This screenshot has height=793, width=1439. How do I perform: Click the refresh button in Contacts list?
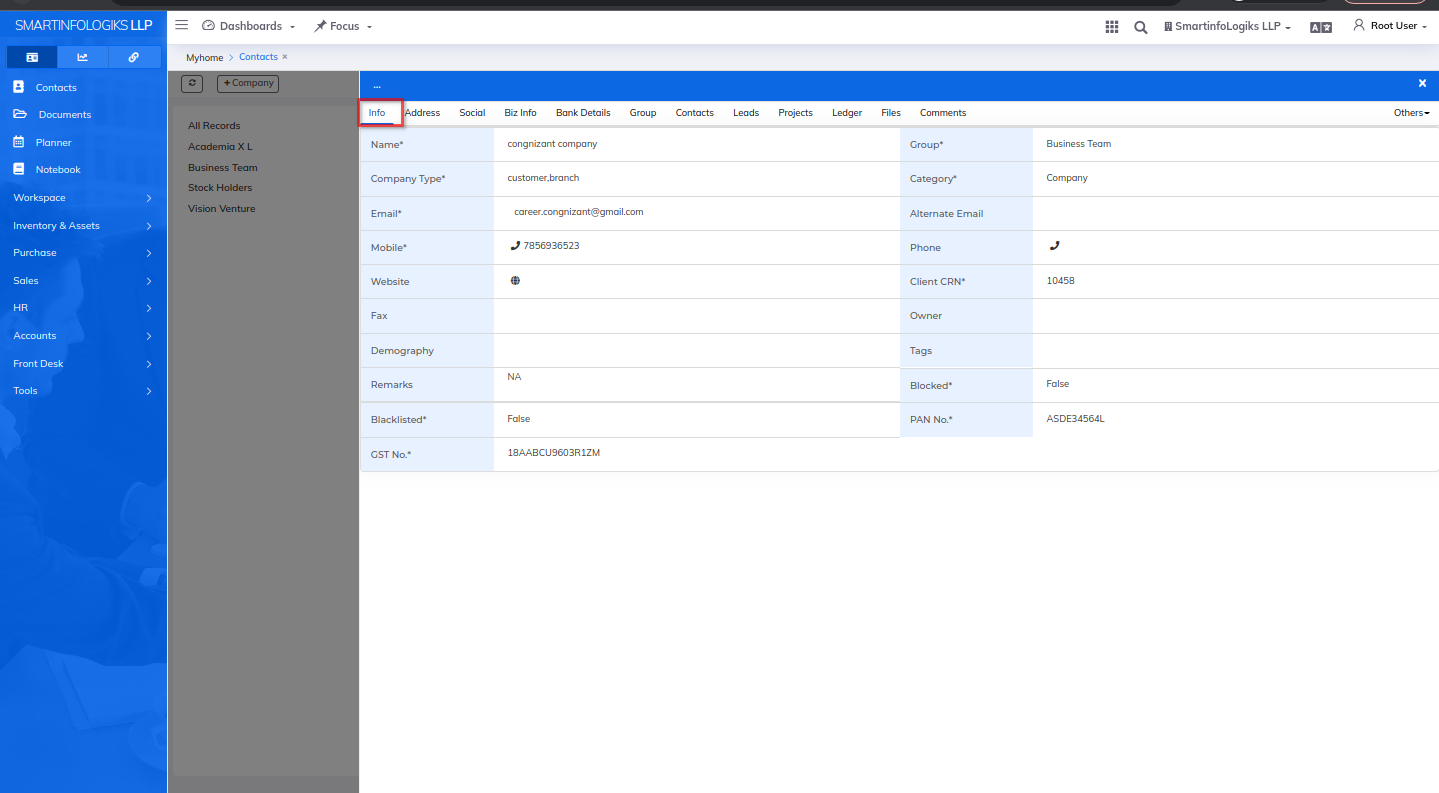point(192,84)
